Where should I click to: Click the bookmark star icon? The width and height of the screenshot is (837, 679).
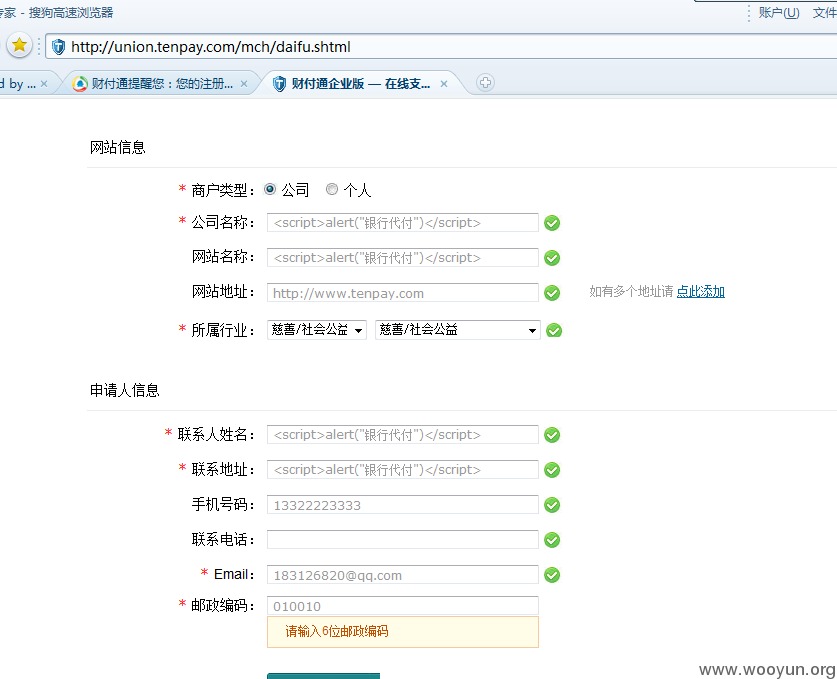coord(19,45)
